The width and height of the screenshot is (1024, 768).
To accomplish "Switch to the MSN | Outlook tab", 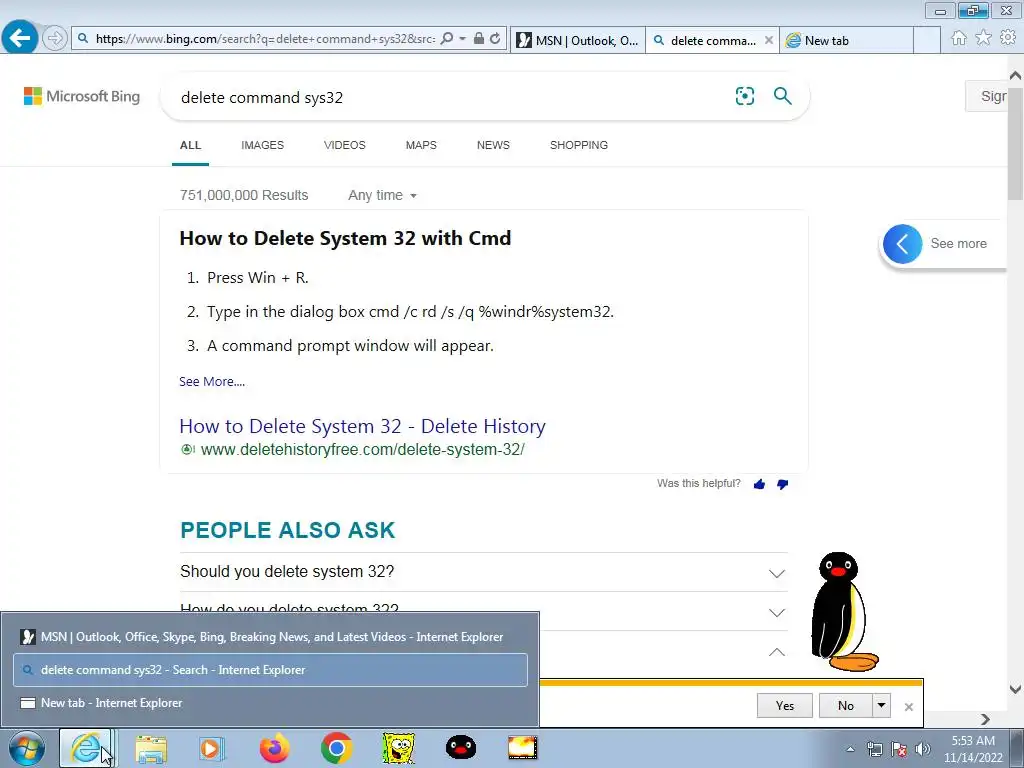I will (x=577, y=40).
